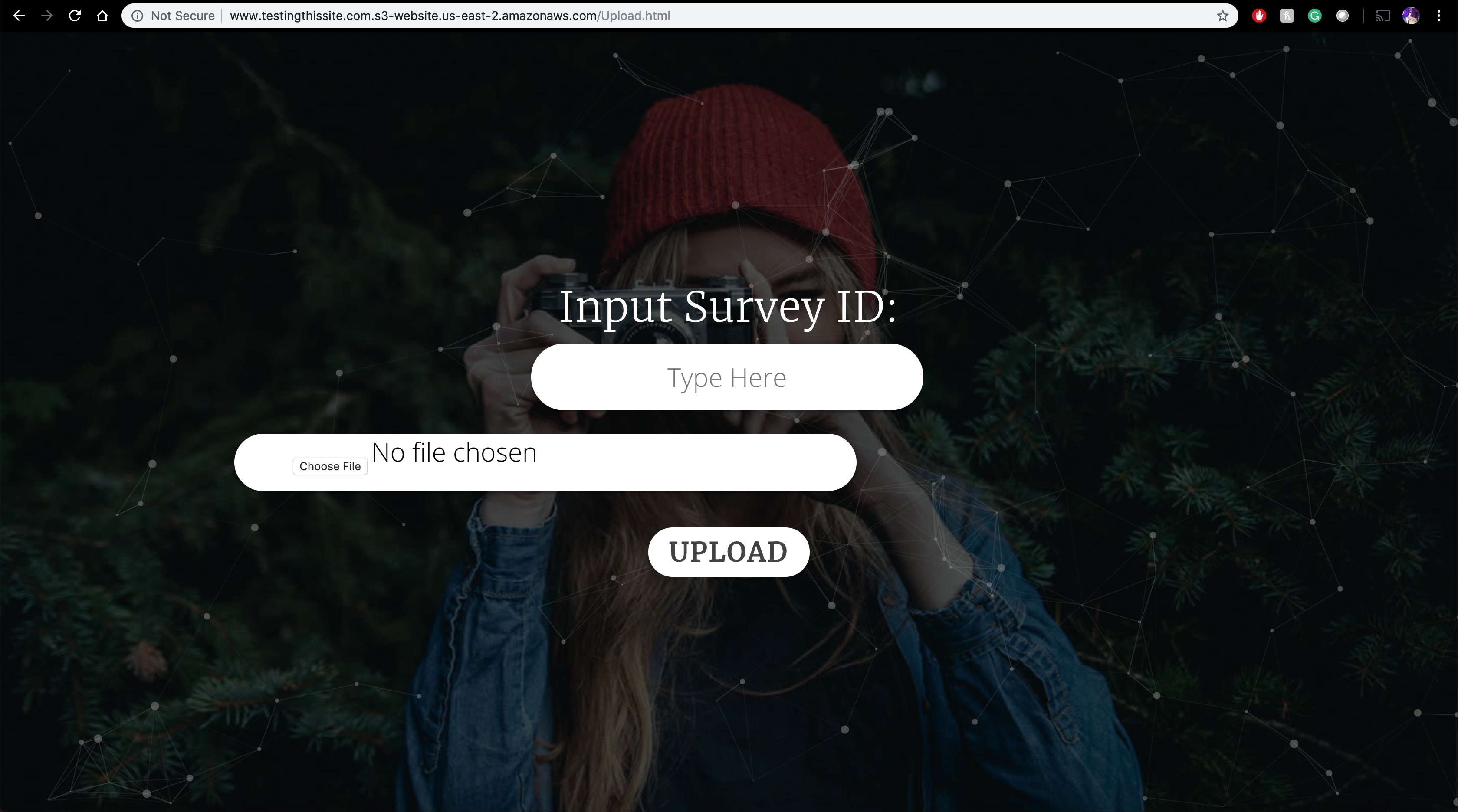Viewport: 1458px width, 812px height.
Task: Click the Choose File button
Action: 330,466
